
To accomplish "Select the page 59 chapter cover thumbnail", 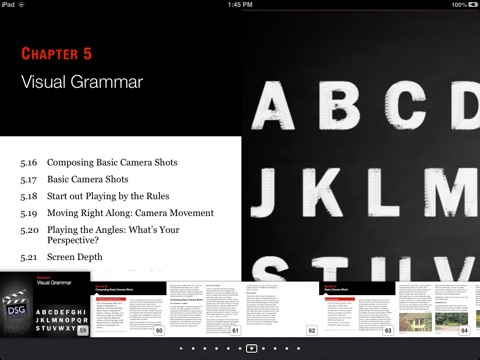I will click(x=45, y=304).
